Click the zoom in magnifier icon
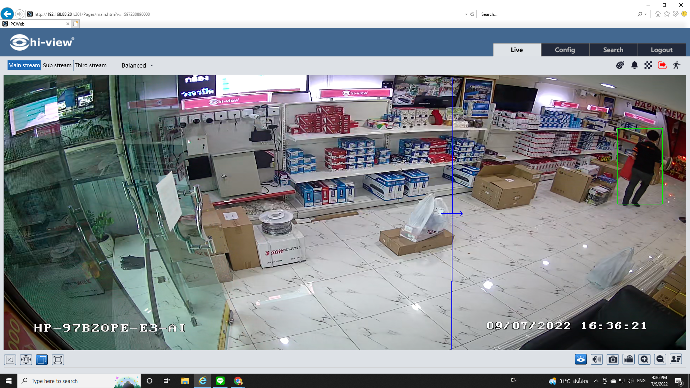This screenshot has width=690, height=388. (644, 359)
